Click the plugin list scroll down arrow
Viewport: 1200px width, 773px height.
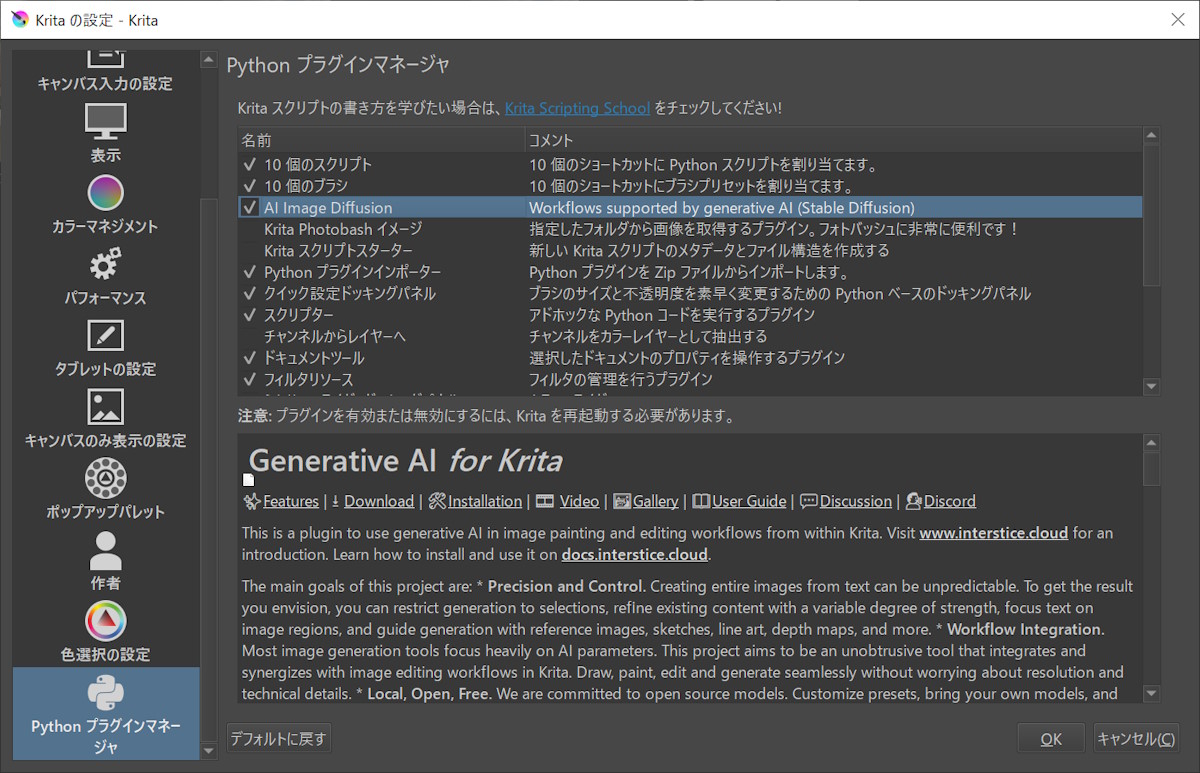click(1152, 386)
